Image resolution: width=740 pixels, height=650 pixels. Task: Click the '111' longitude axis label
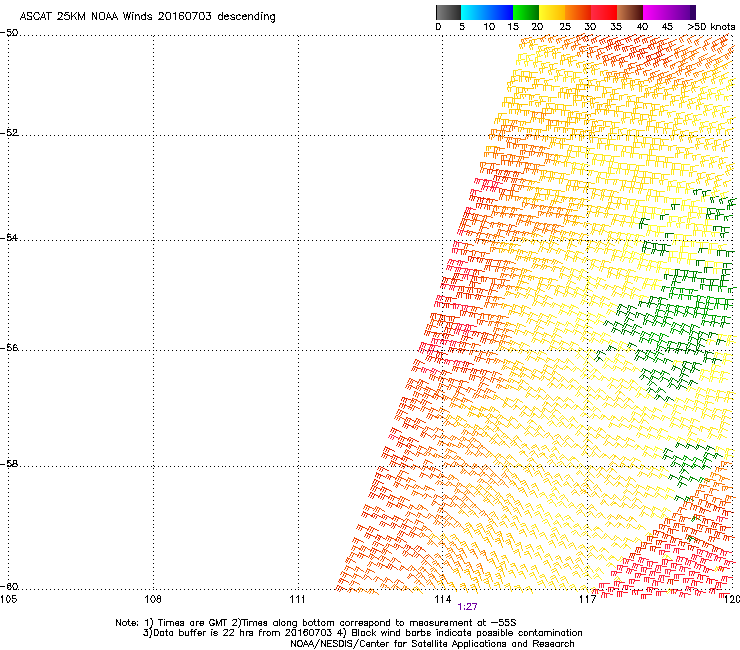coord(298,599)
